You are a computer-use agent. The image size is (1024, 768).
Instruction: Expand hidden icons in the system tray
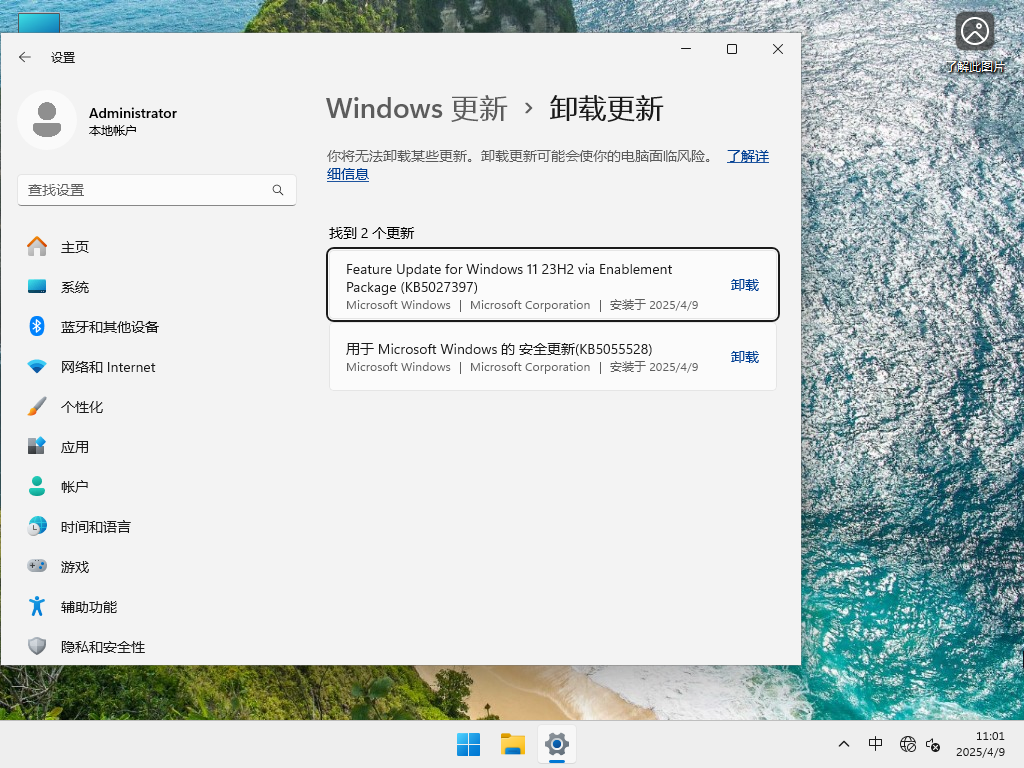(844, 744)
